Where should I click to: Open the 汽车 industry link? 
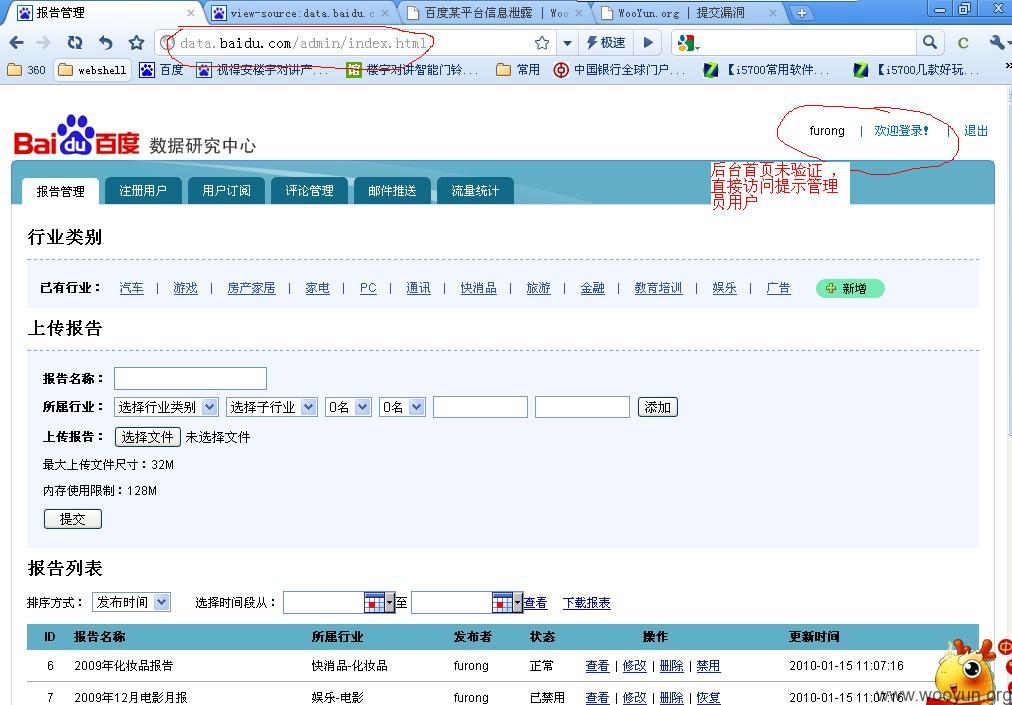[x=132, y=288]
